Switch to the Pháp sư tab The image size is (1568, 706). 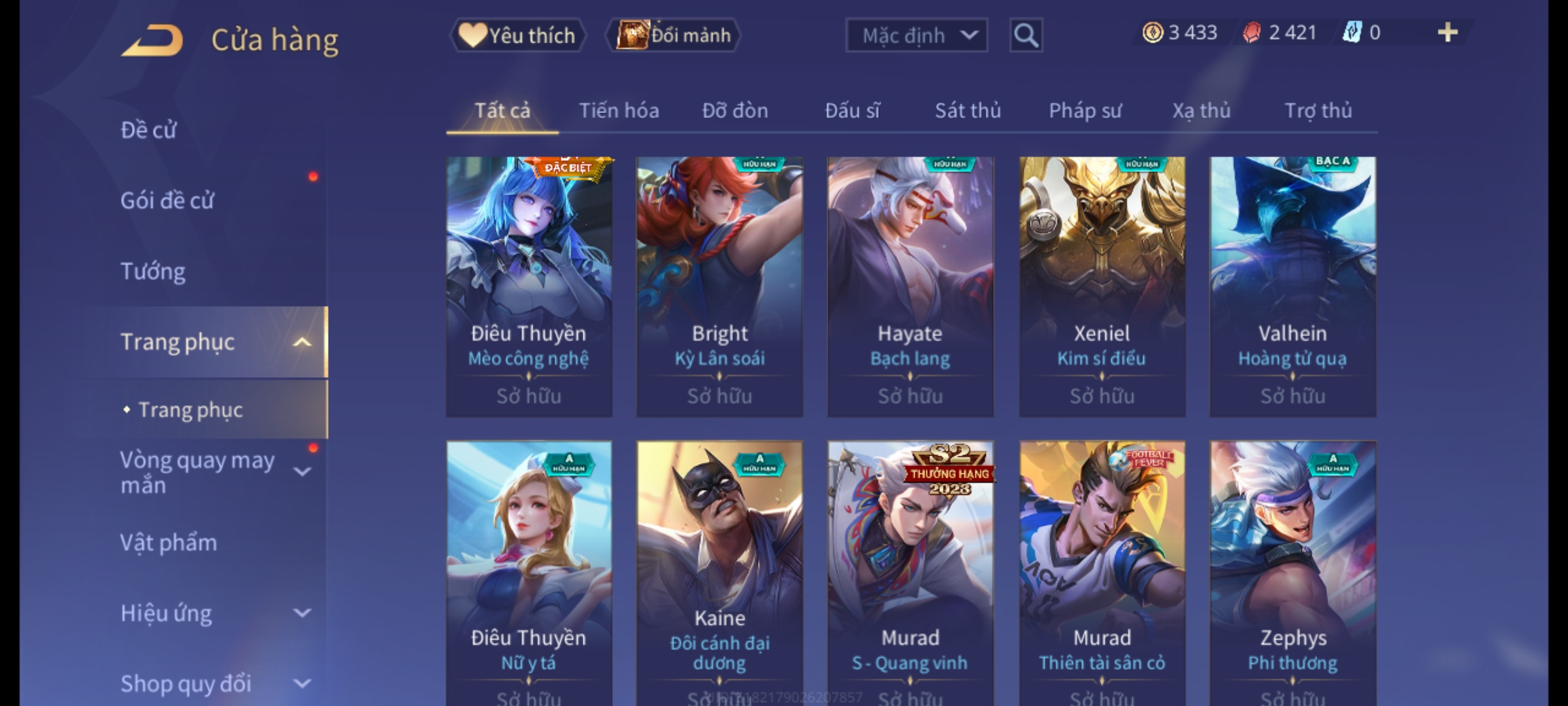point(1085,110)
